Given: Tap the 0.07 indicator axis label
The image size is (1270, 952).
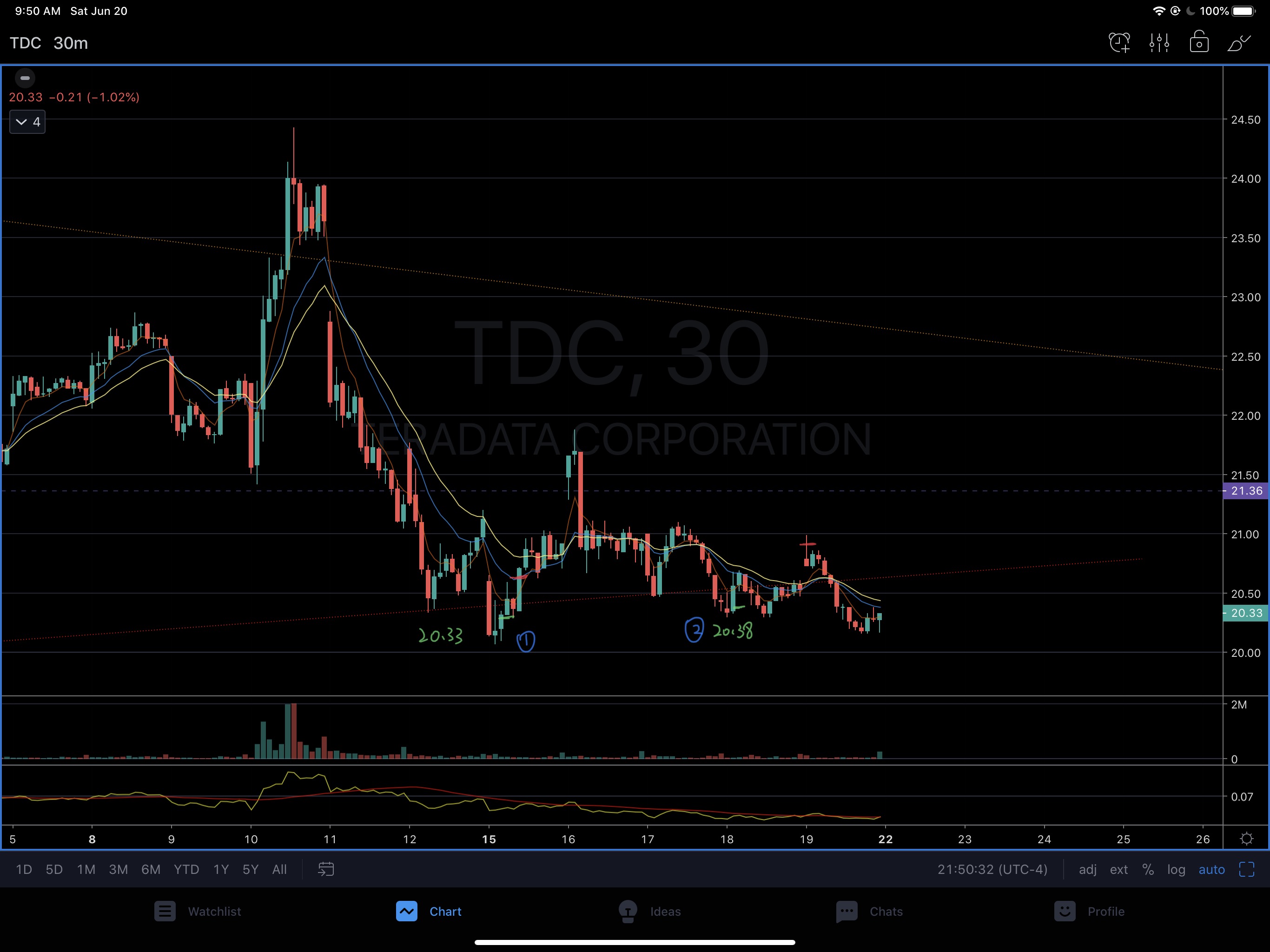Looking at the screenshot, I should pyautogui.click(x=1241, y=796).
